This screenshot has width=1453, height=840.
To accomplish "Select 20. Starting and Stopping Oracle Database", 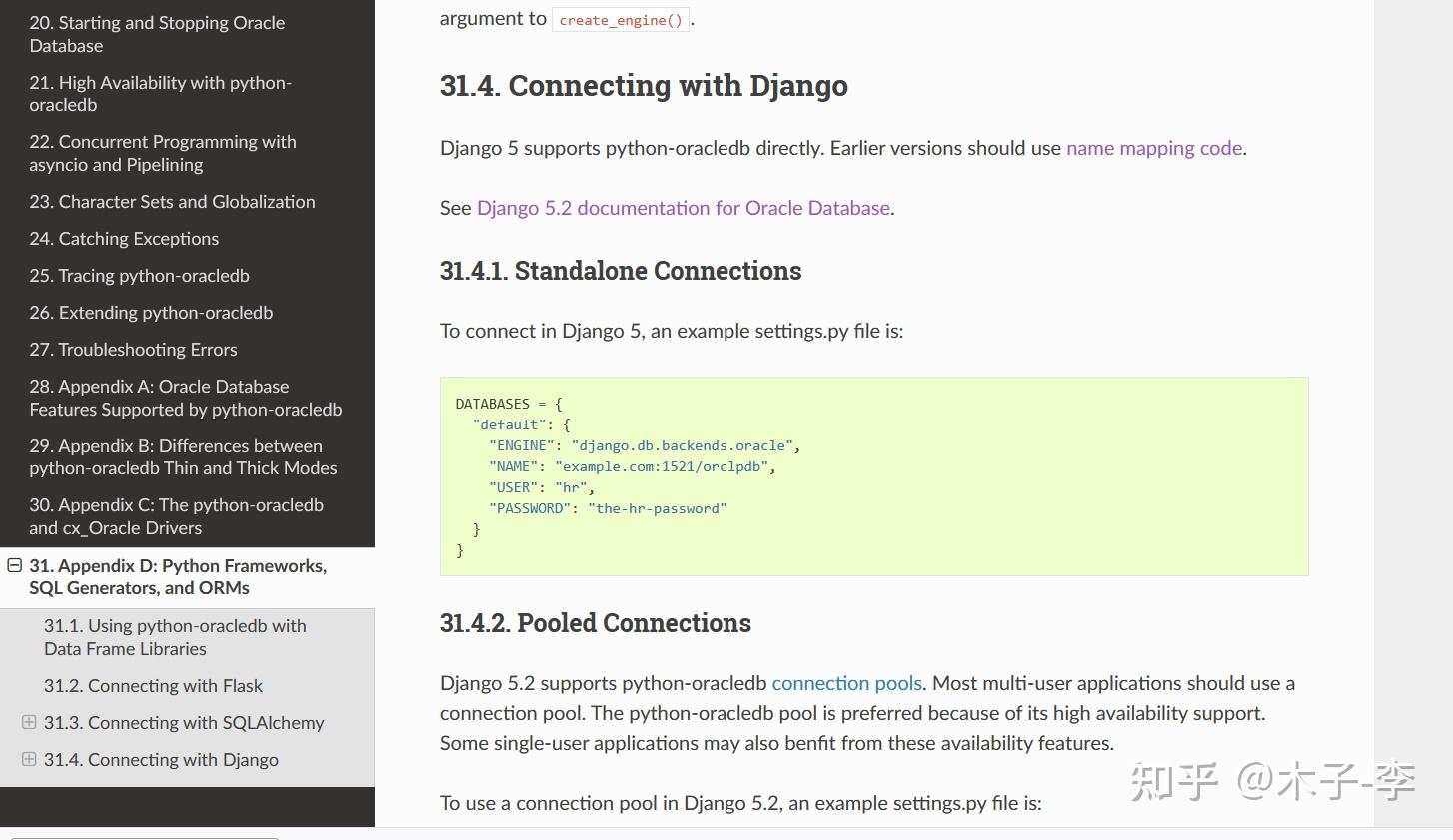I will pos(156,34).
